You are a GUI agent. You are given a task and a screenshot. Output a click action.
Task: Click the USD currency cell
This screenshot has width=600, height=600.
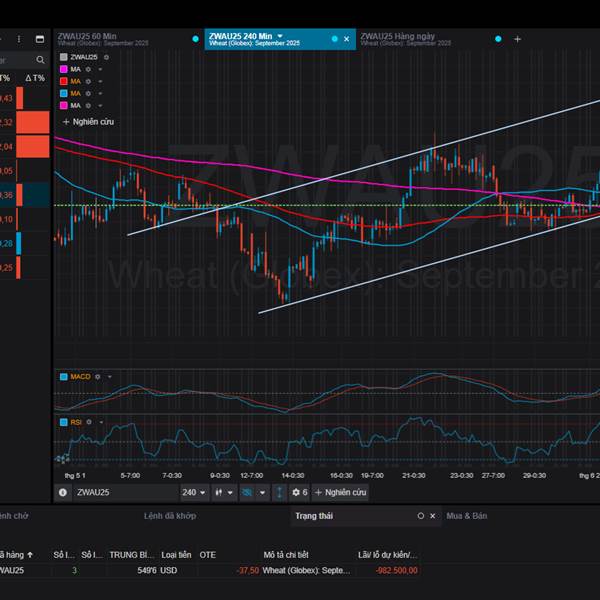pos(168,571)
